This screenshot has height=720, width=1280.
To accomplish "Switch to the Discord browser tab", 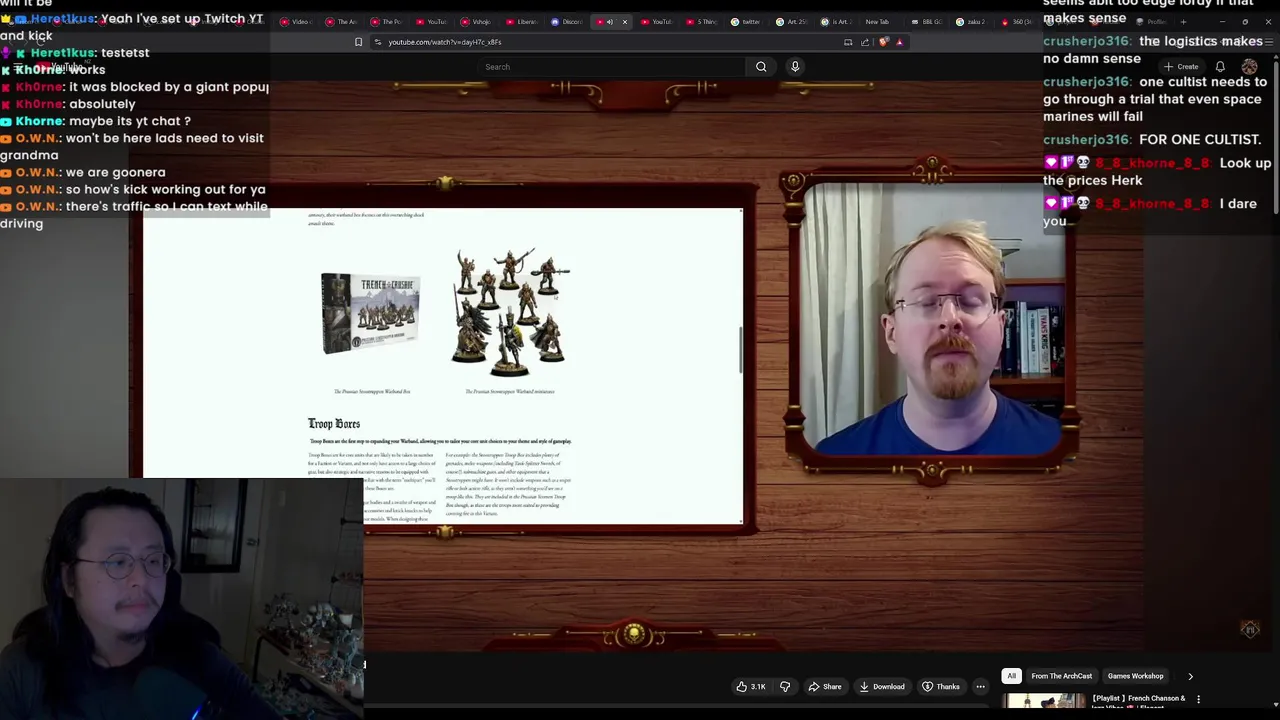I will click(567, 22).
